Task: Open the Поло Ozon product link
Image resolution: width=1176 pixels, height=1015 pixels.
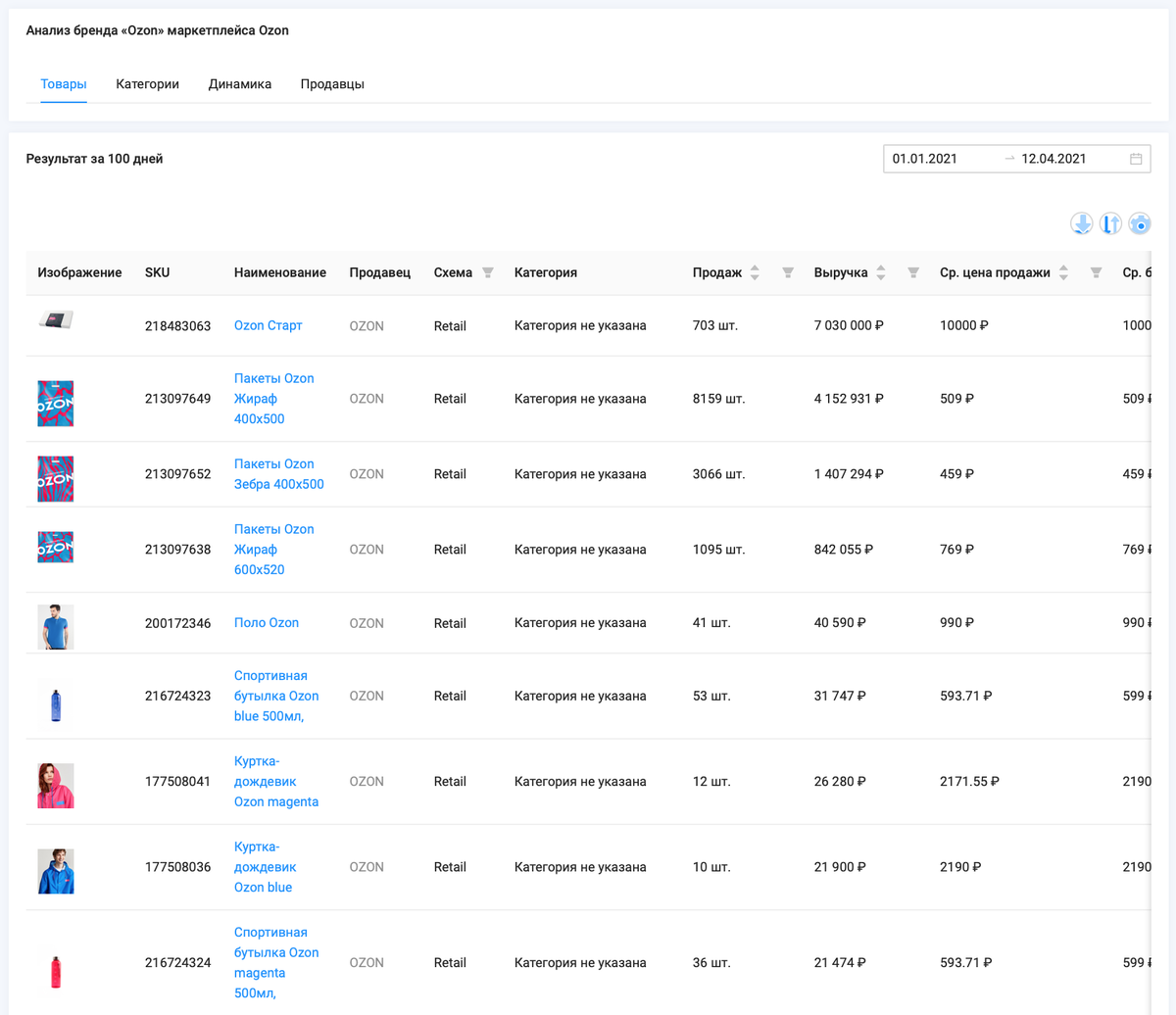Action: [x=267, y=623]
